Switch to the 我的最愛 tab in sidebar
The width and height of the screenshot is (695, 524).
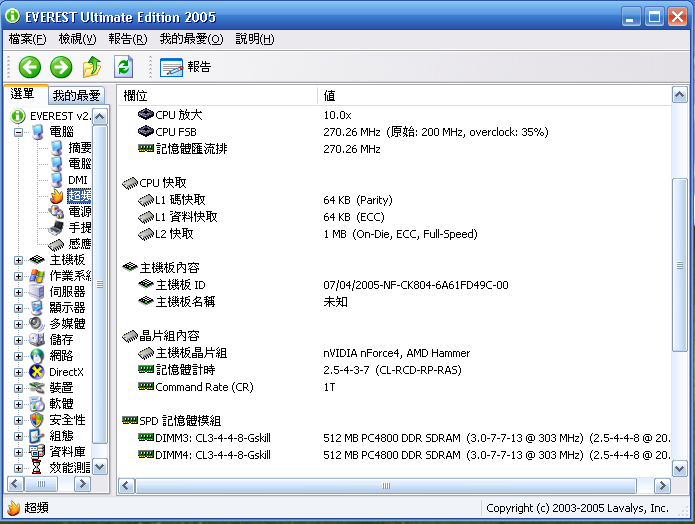point(76,95)
